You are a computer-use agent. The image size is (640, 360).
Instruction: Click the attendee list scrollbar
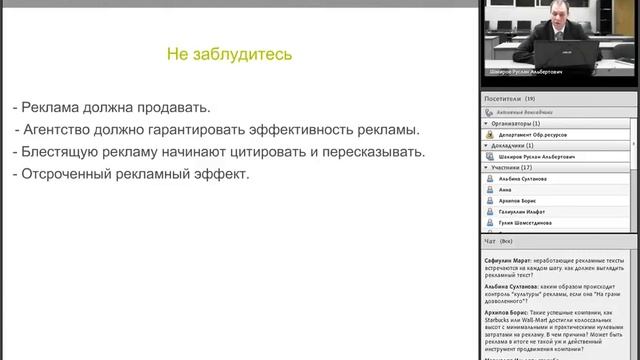click(633, 176)
